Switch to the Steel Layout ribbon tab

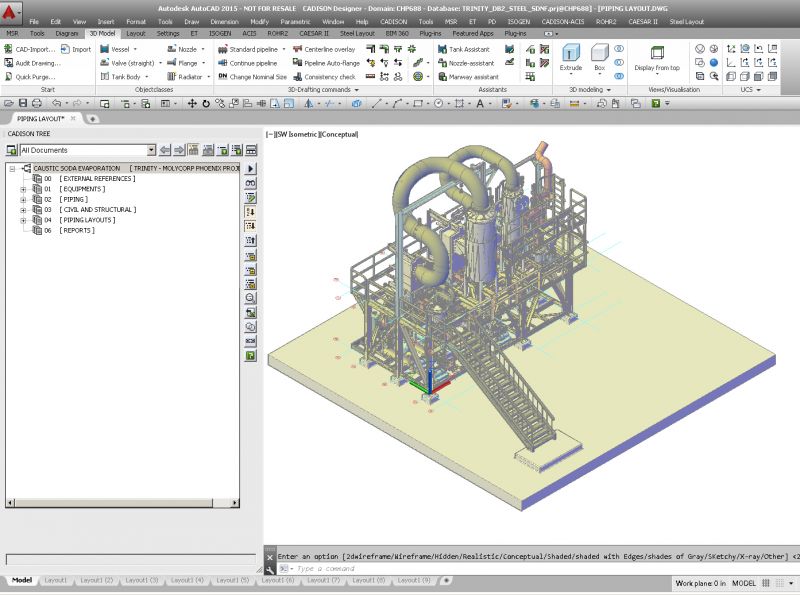click(x=357, y=34)
